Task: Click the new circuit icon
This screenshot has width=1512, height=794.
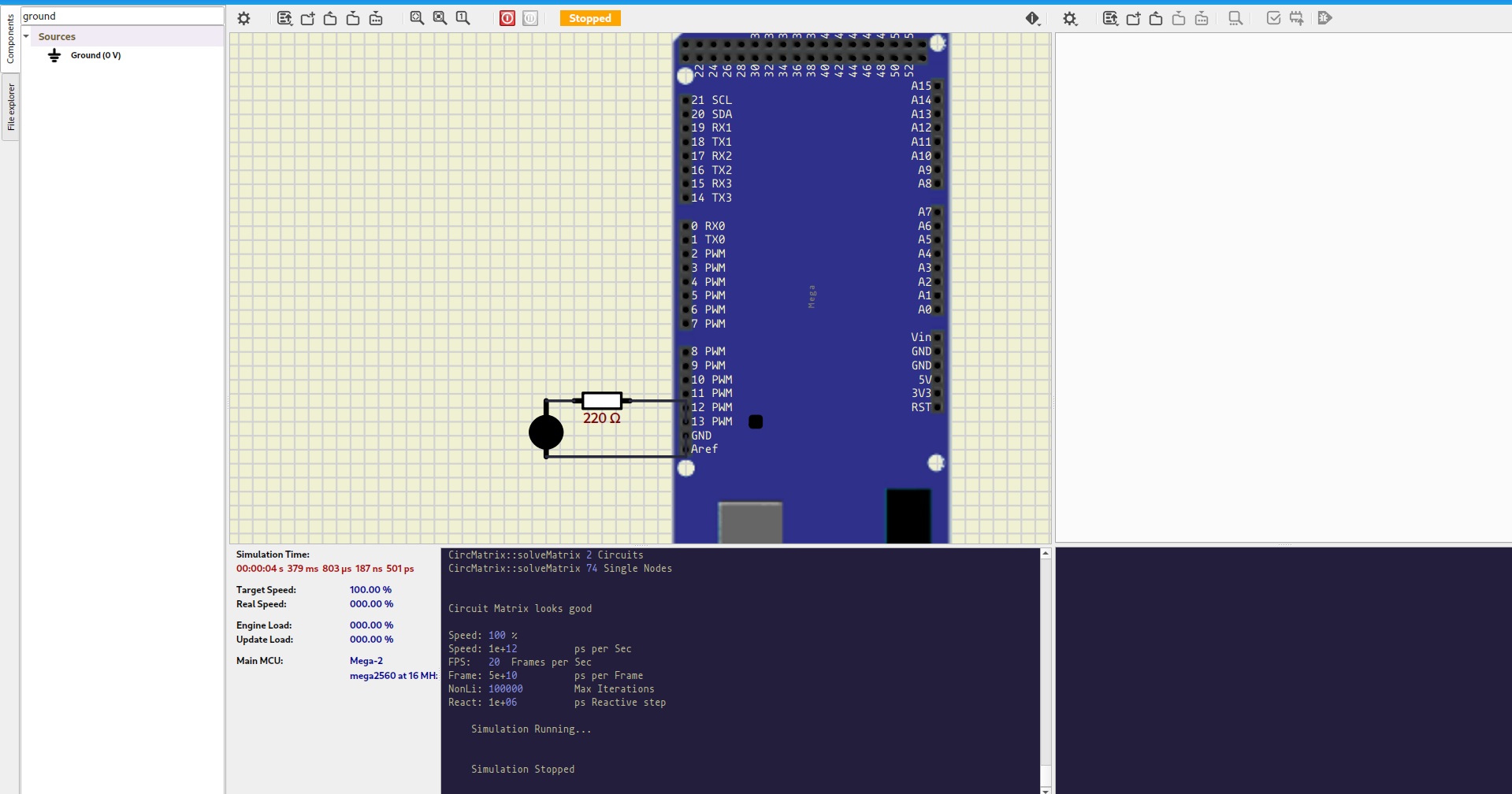Action: pos(307,18)
